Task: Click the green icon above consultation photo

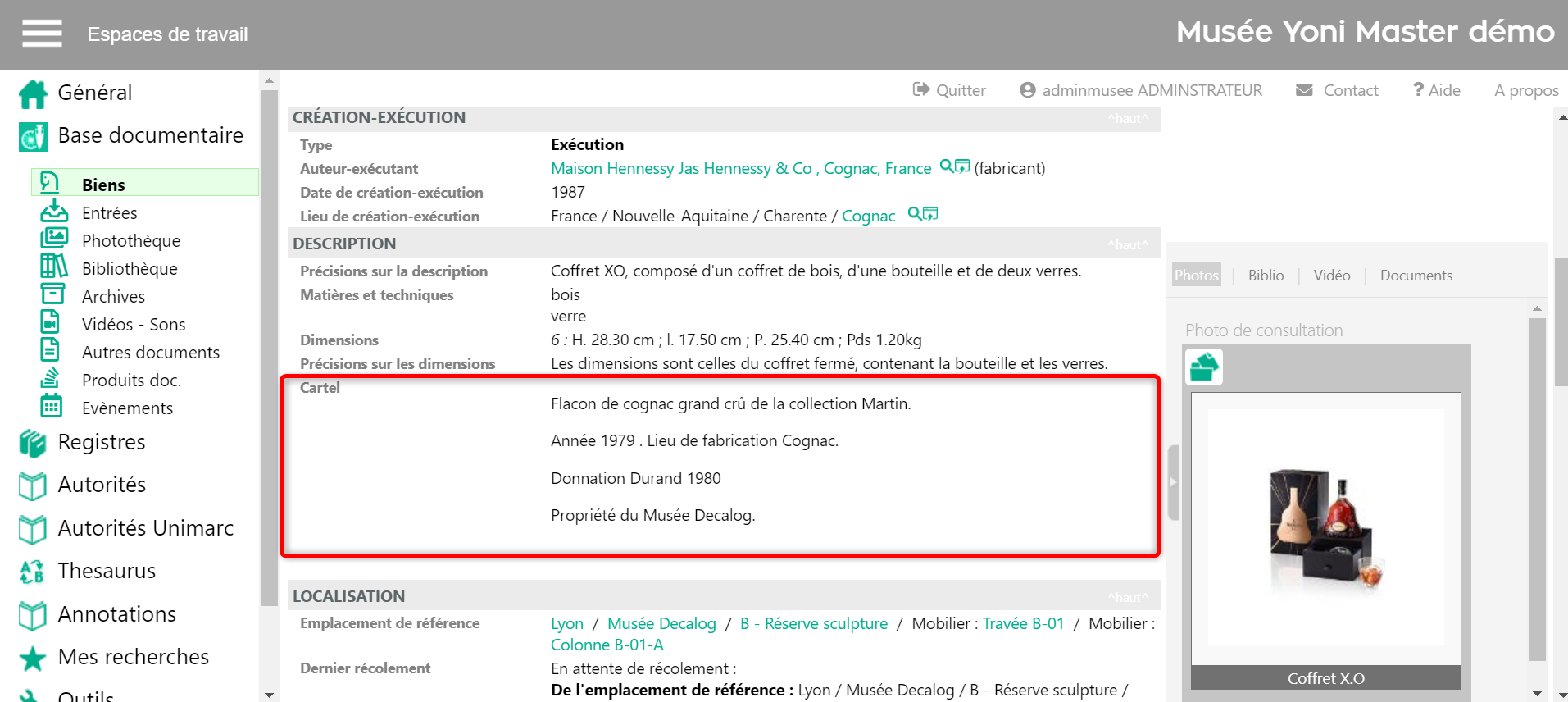Action: click(x=1204, y=367)
